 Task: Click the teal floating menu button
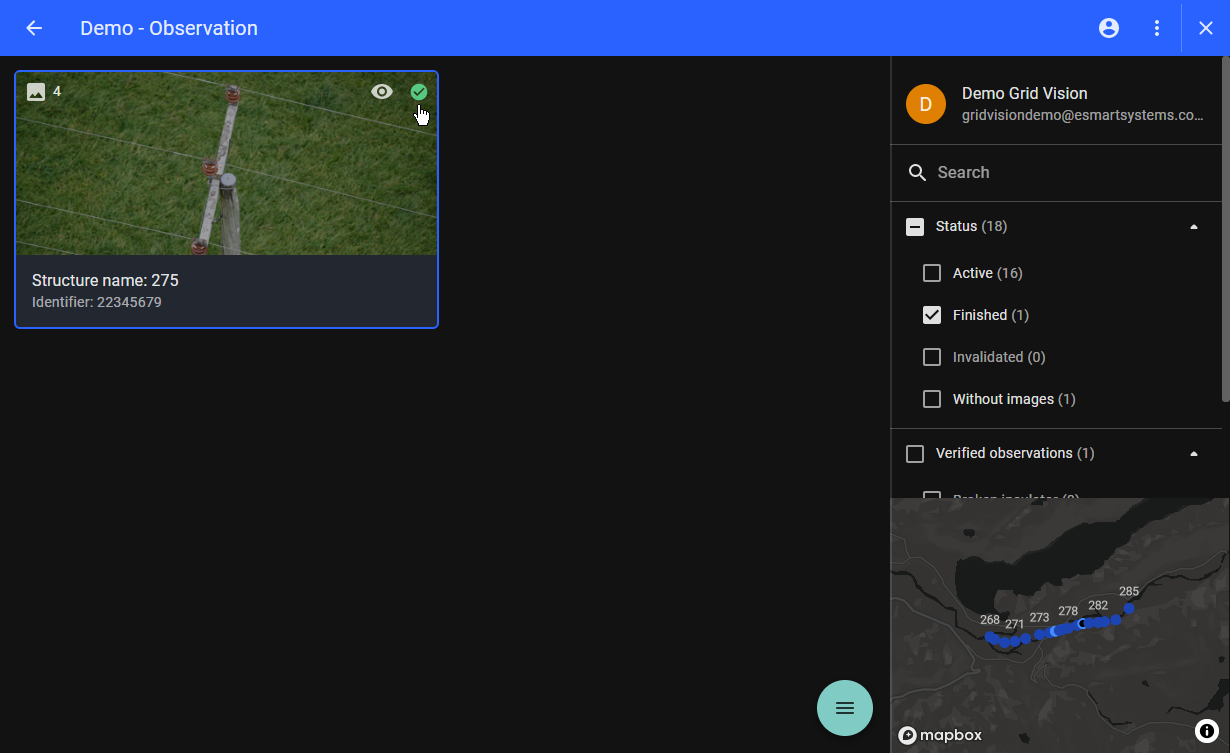coord(845,708)
